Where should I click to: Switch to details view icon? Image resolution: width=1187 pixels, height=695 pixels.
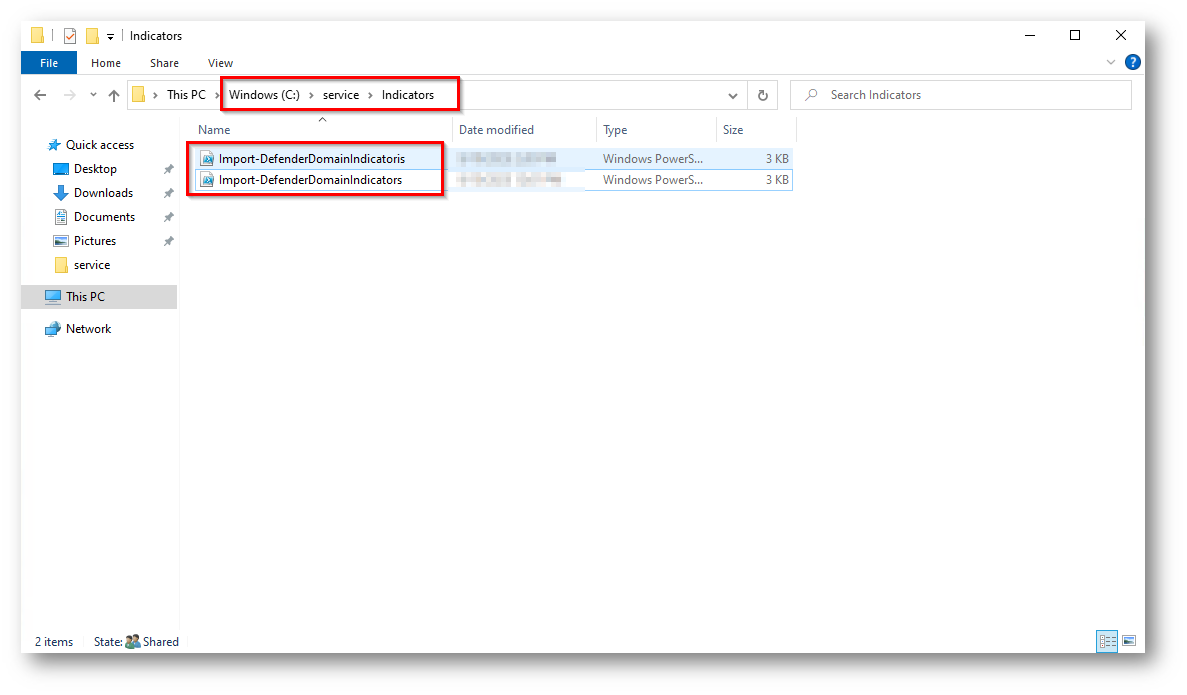(x=1107, y=641)
